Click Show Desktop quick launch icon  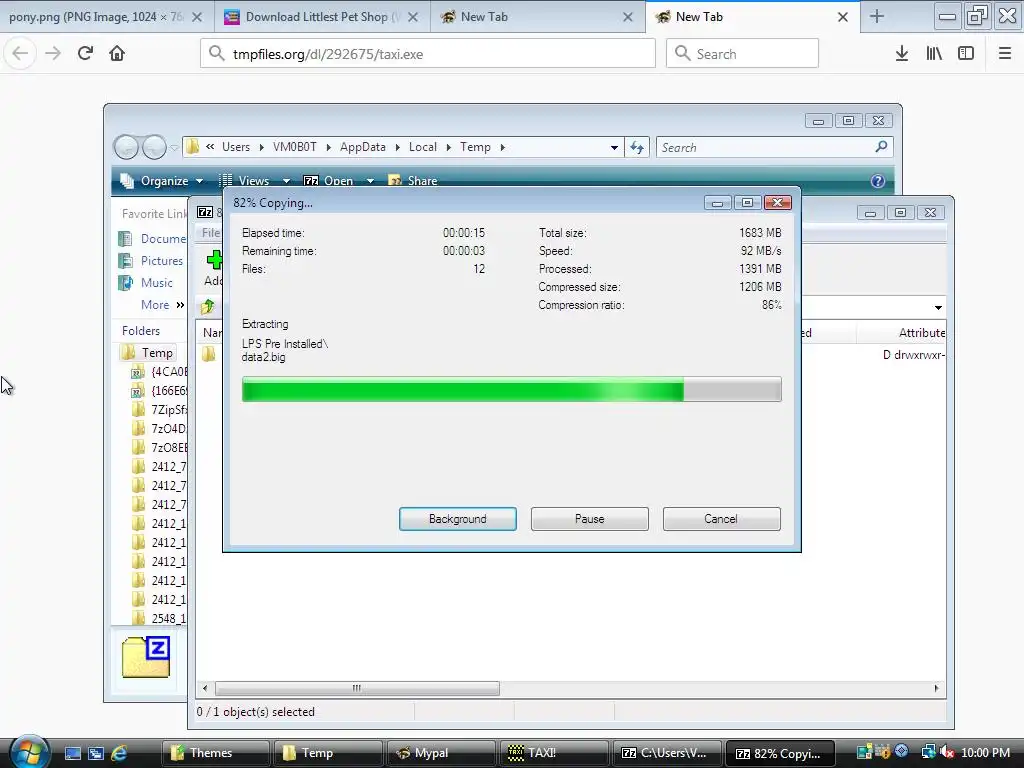coord(73,753)
